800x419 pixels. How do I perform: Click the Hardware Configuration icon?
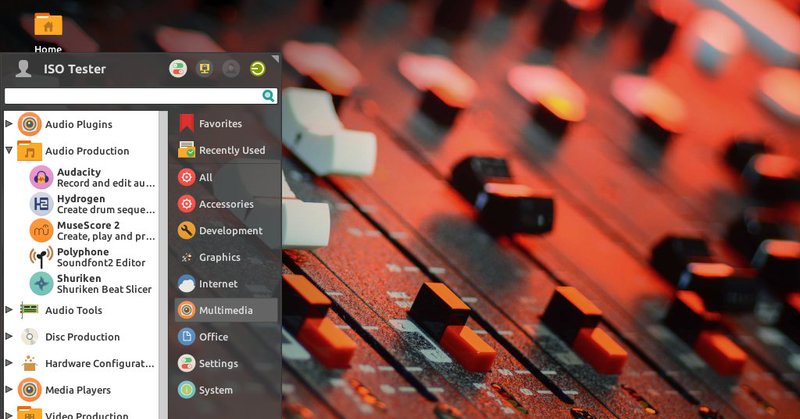pyautogui.click(x=30, y=363)
